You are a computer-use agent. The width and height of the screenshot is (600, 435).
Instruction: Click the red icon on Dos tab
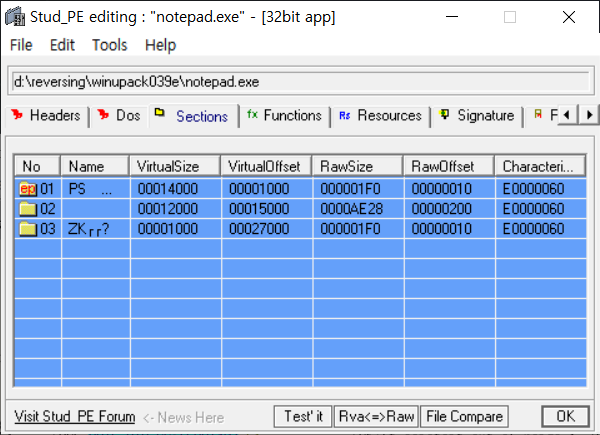[x=103, y=114]
